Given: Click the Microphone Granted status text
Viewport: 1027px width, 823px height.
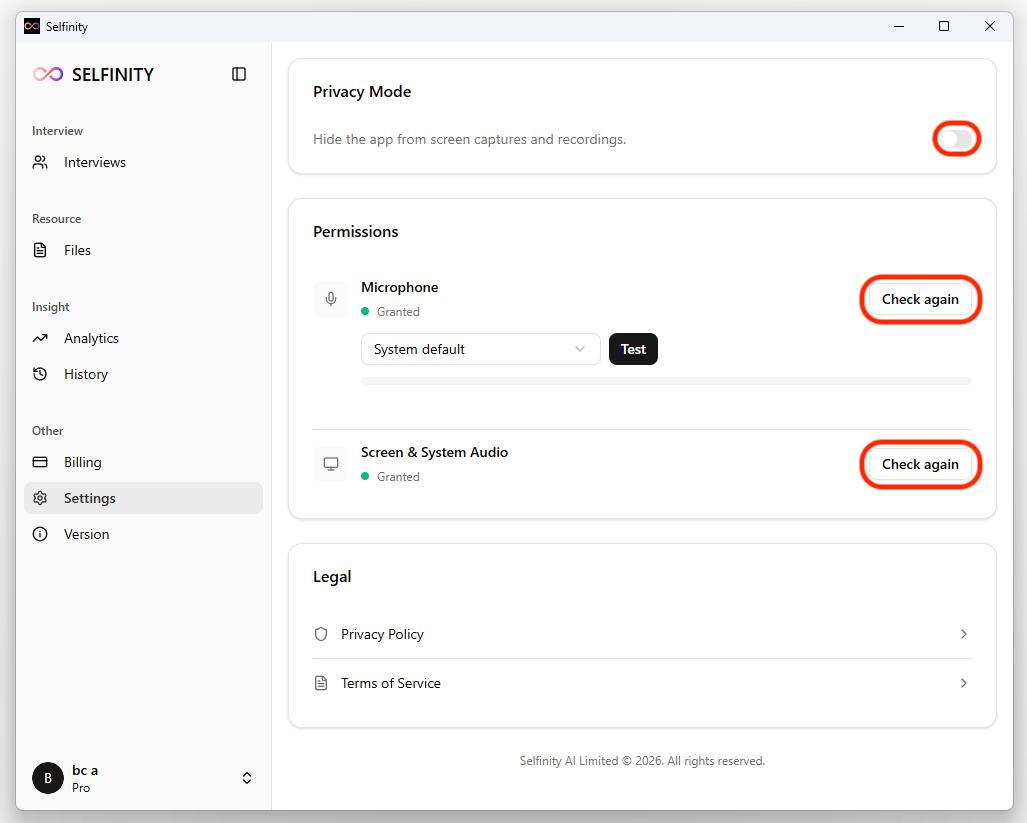Looking at the screenshot, I should click(398, 312).
